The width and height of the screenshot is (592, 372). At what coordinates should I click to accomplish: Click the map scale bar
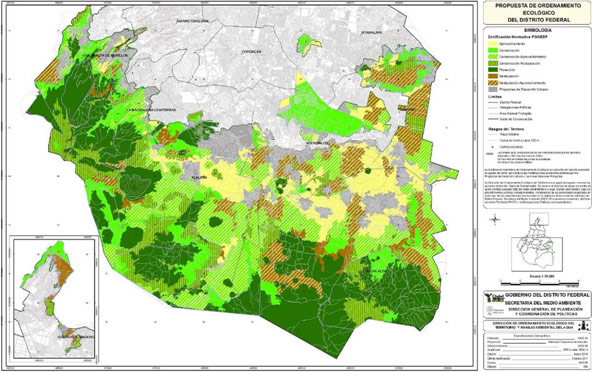click(x=540, y=281)
